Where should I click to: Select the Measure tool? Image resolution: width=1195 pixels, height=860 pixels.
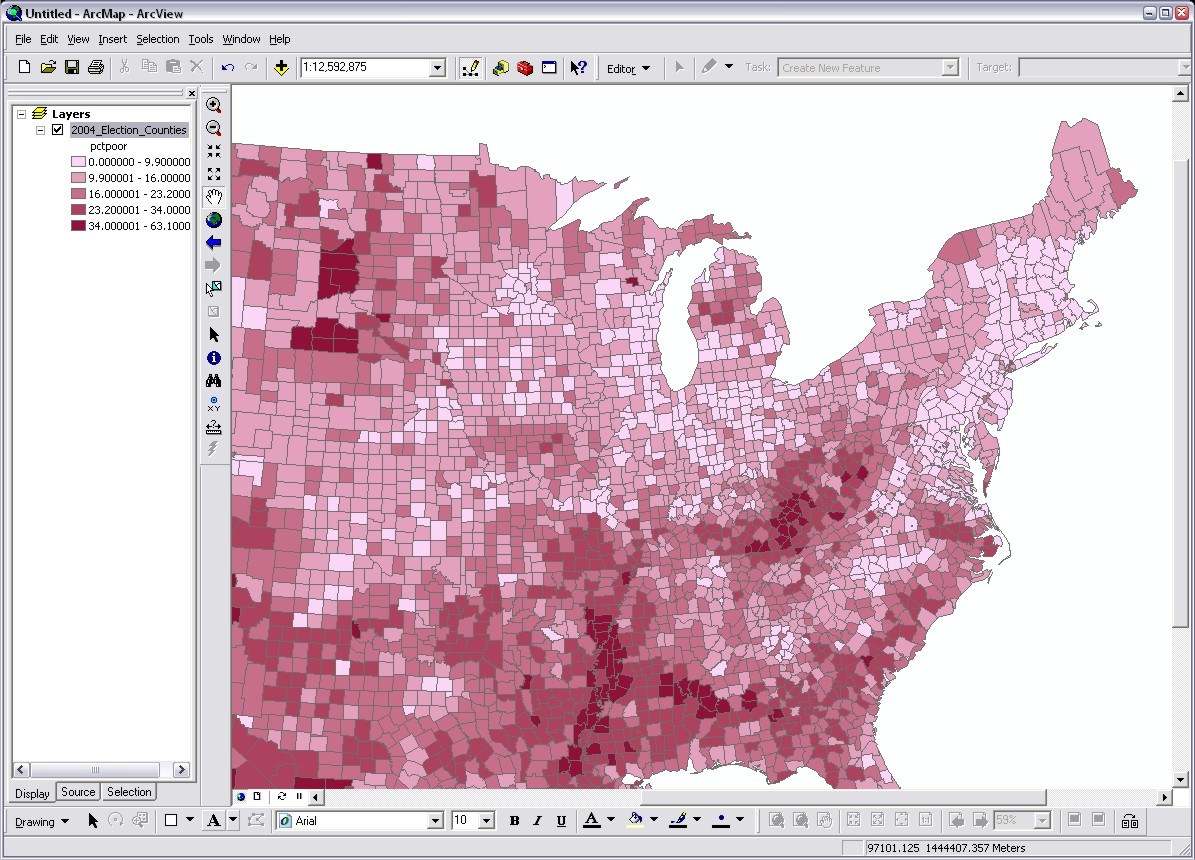(x=214, y=427)
